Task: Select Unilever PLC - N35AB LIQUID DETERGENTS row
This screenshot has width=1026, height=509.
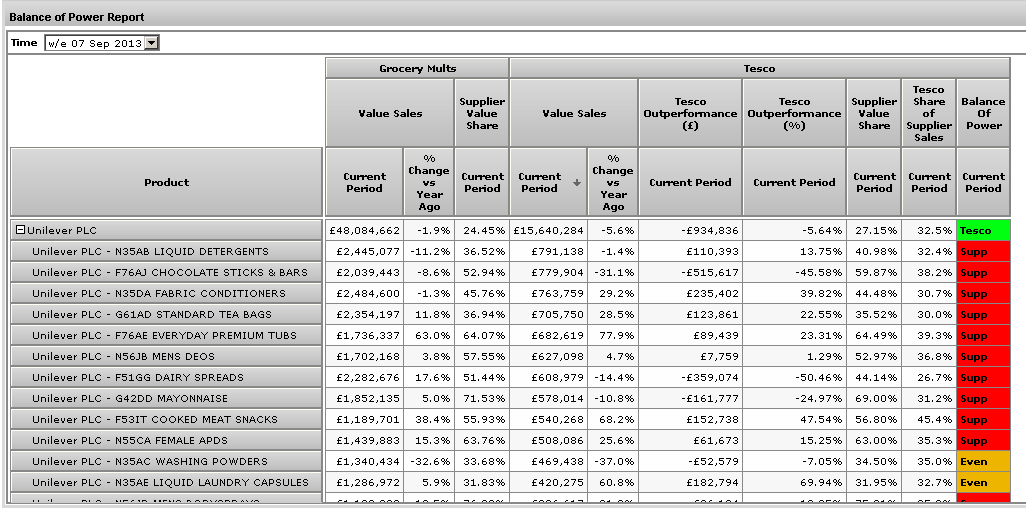Action: click(166, 251)
